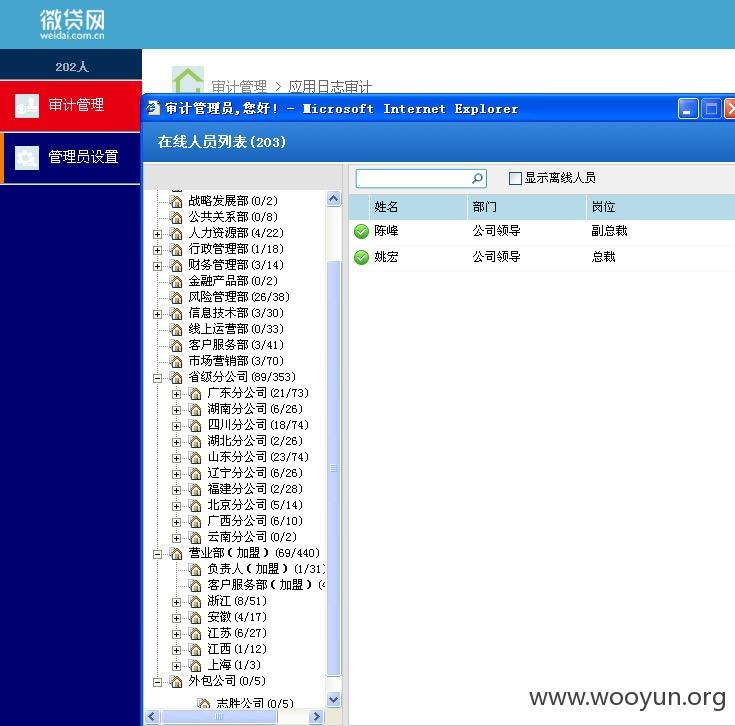Click the search magnifier icon

click(x=477, y=179)
